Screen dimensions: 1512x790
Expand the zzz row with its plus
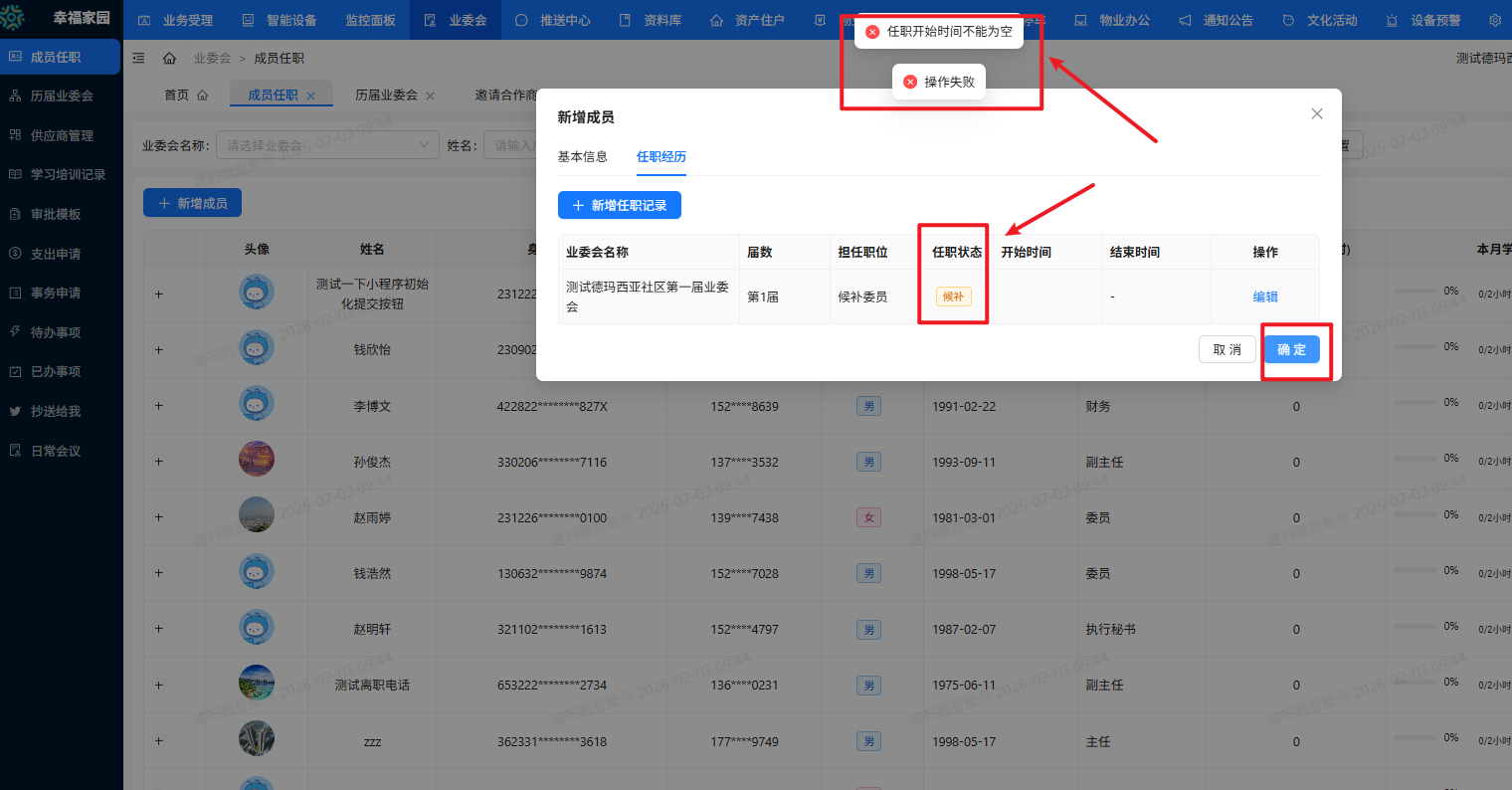point(159,741)
